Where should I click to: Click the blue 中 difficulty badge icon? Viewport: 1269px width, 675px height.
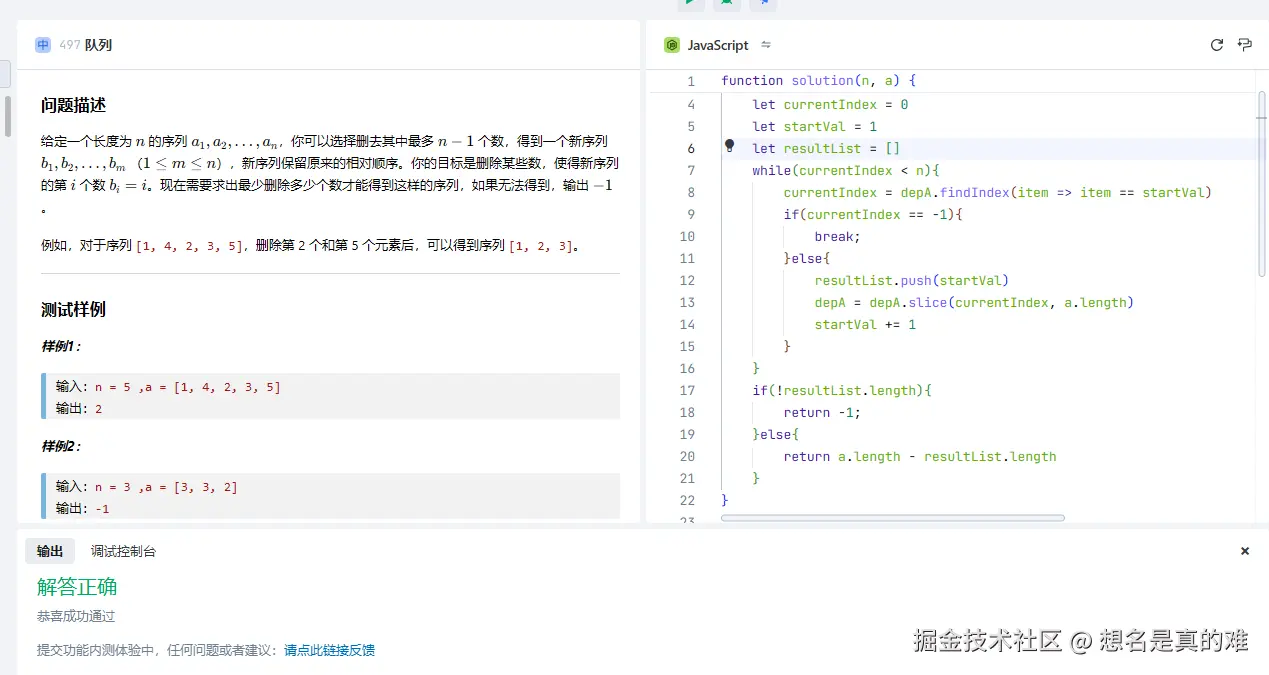(42, 44)
